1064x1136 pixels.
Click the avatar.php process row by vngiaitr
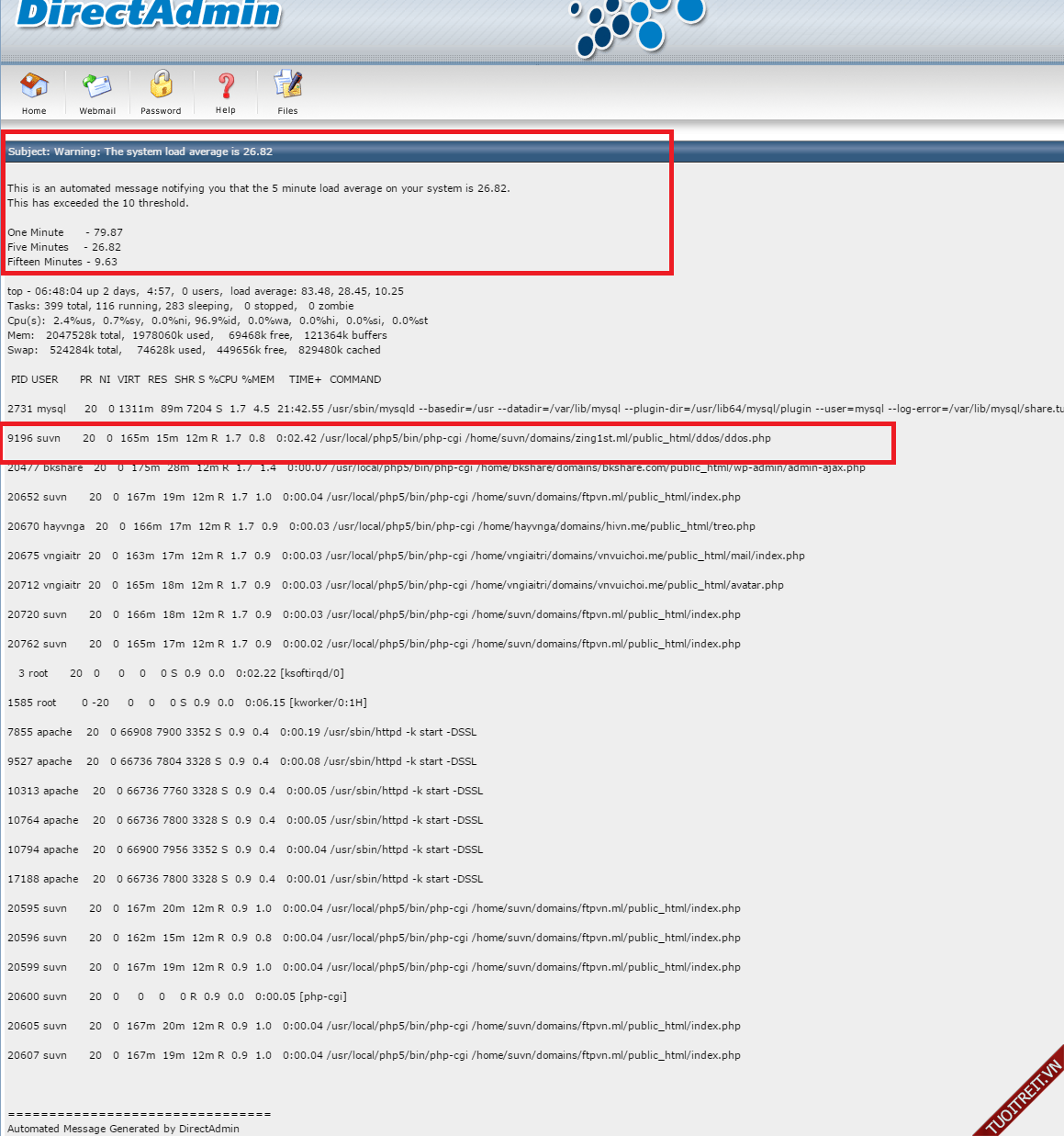pyautogui.click(x=395, y=585)
